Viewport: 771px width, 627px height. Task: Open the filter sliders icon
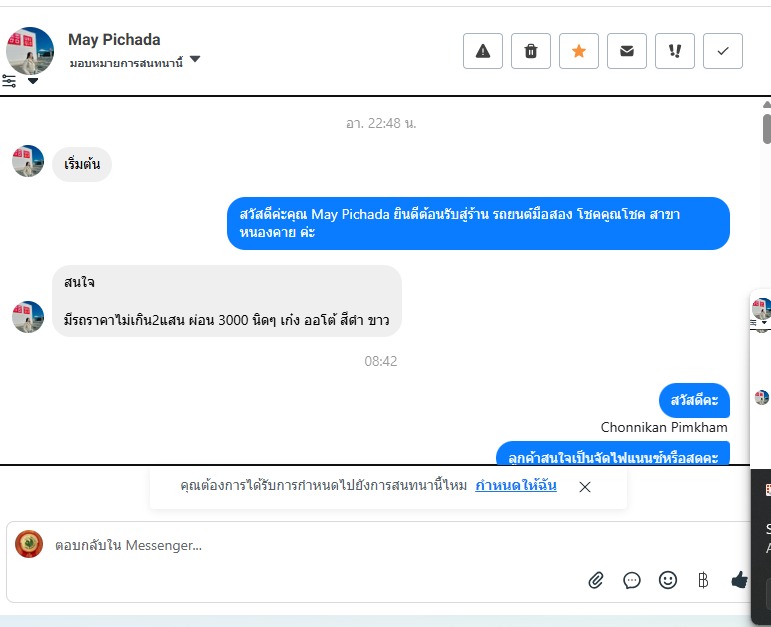(9, 81)
